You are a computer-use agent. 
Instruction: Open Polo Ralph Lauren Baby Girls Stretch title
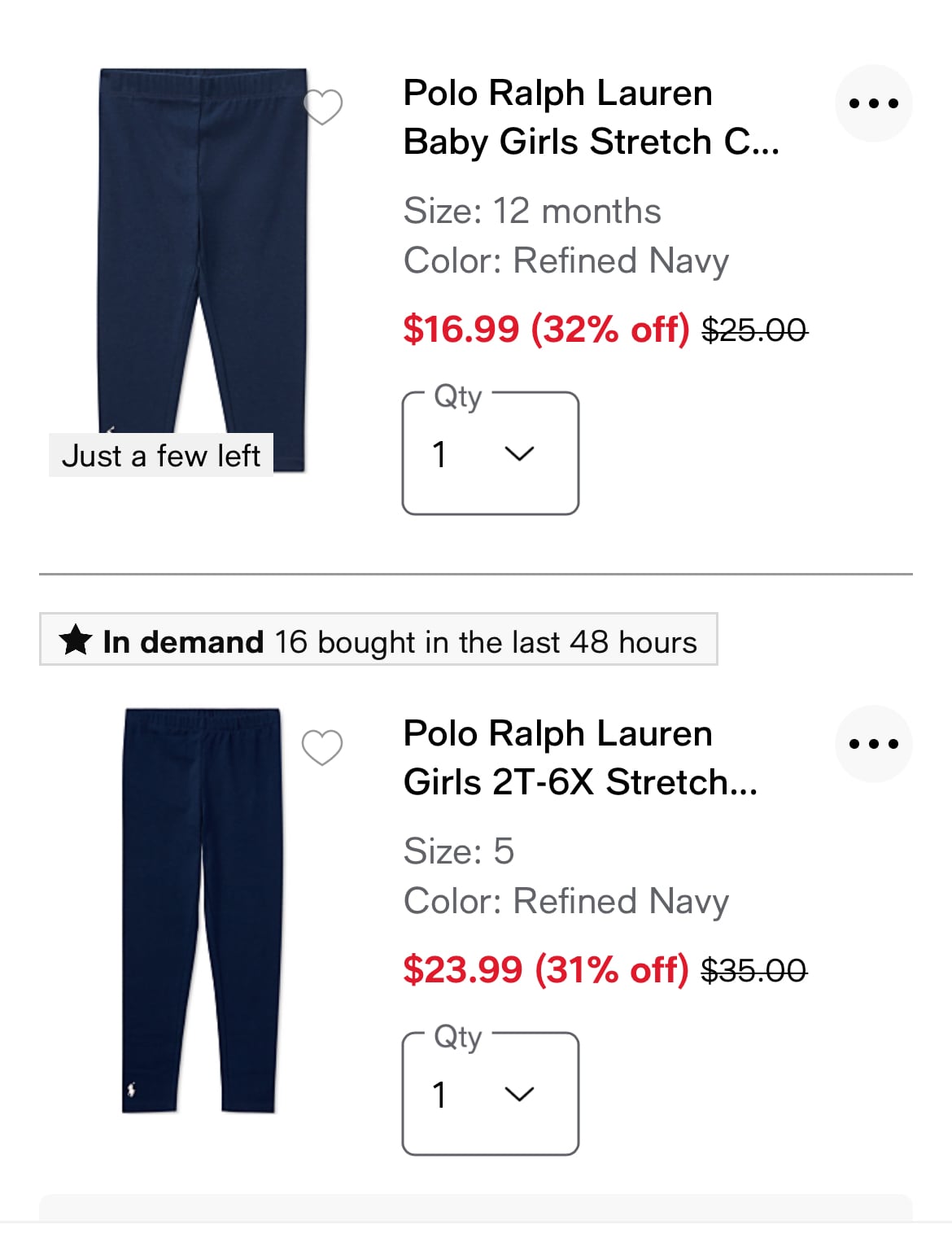point(591,117)
